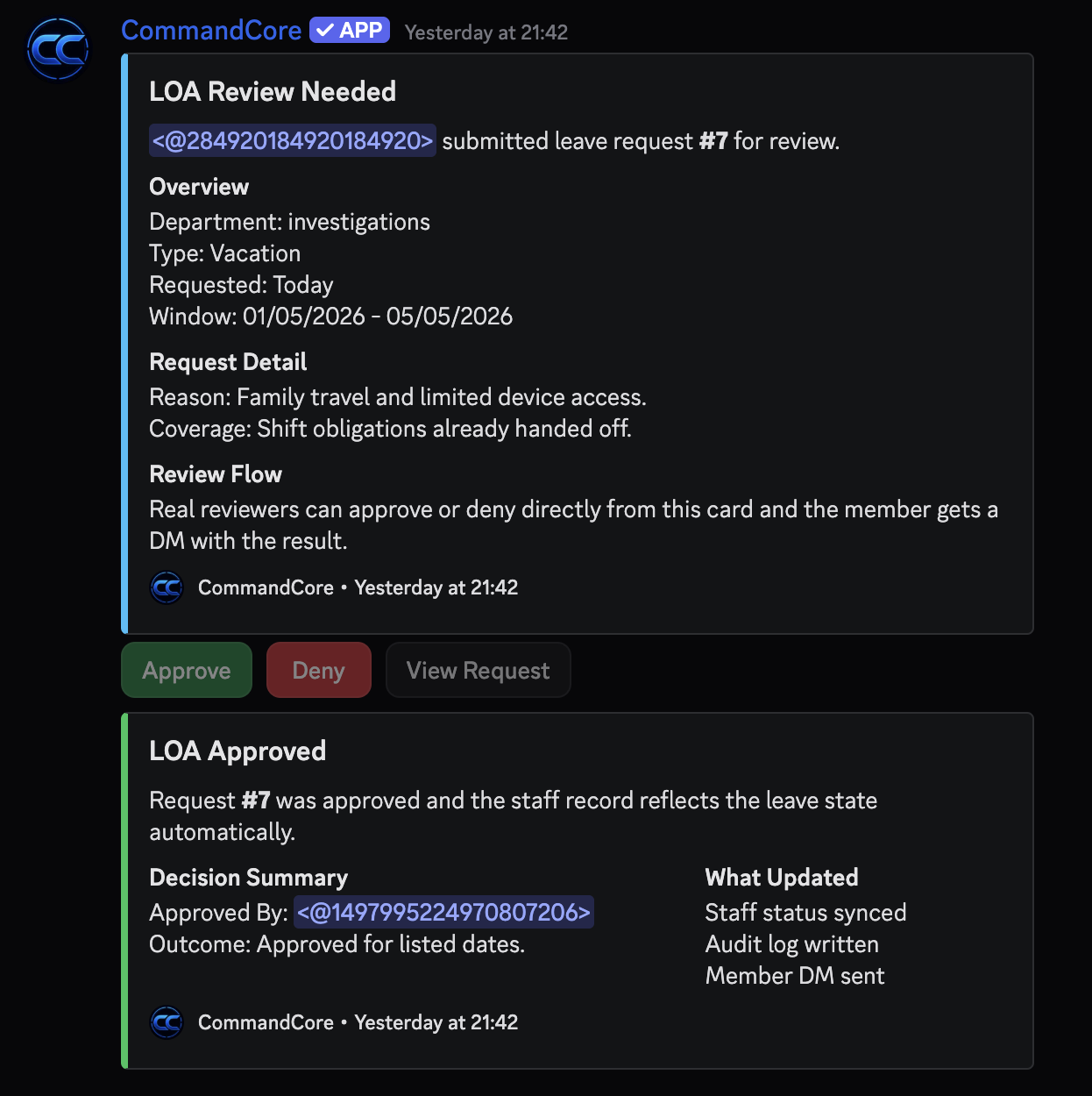
Task: Open View Request
Action: click(478, 670)
